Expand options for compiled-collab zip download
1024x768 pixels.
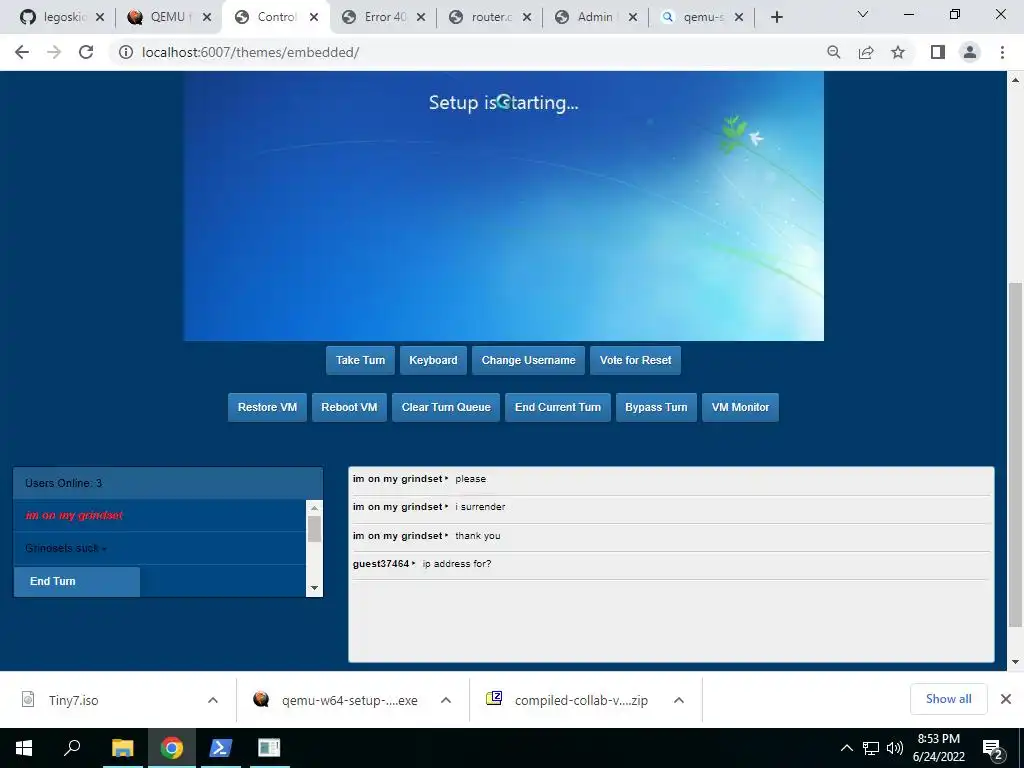pos(679,700)
